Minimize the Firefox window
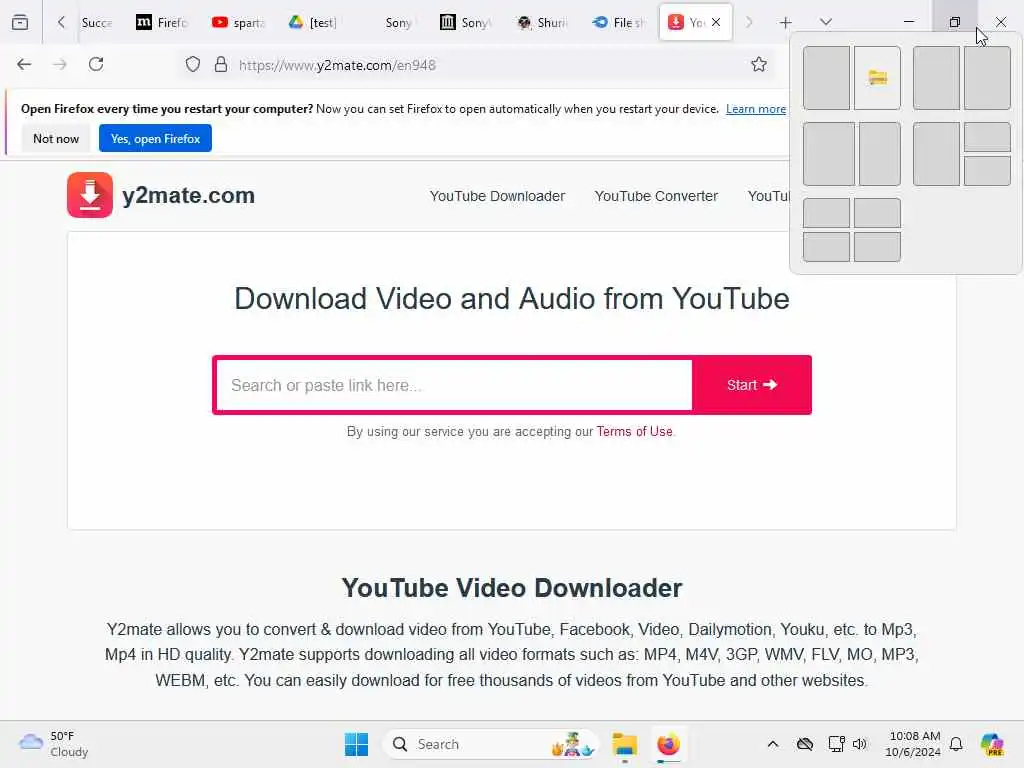The height and width of the screenshot is (768, 1024). point(908,22)
